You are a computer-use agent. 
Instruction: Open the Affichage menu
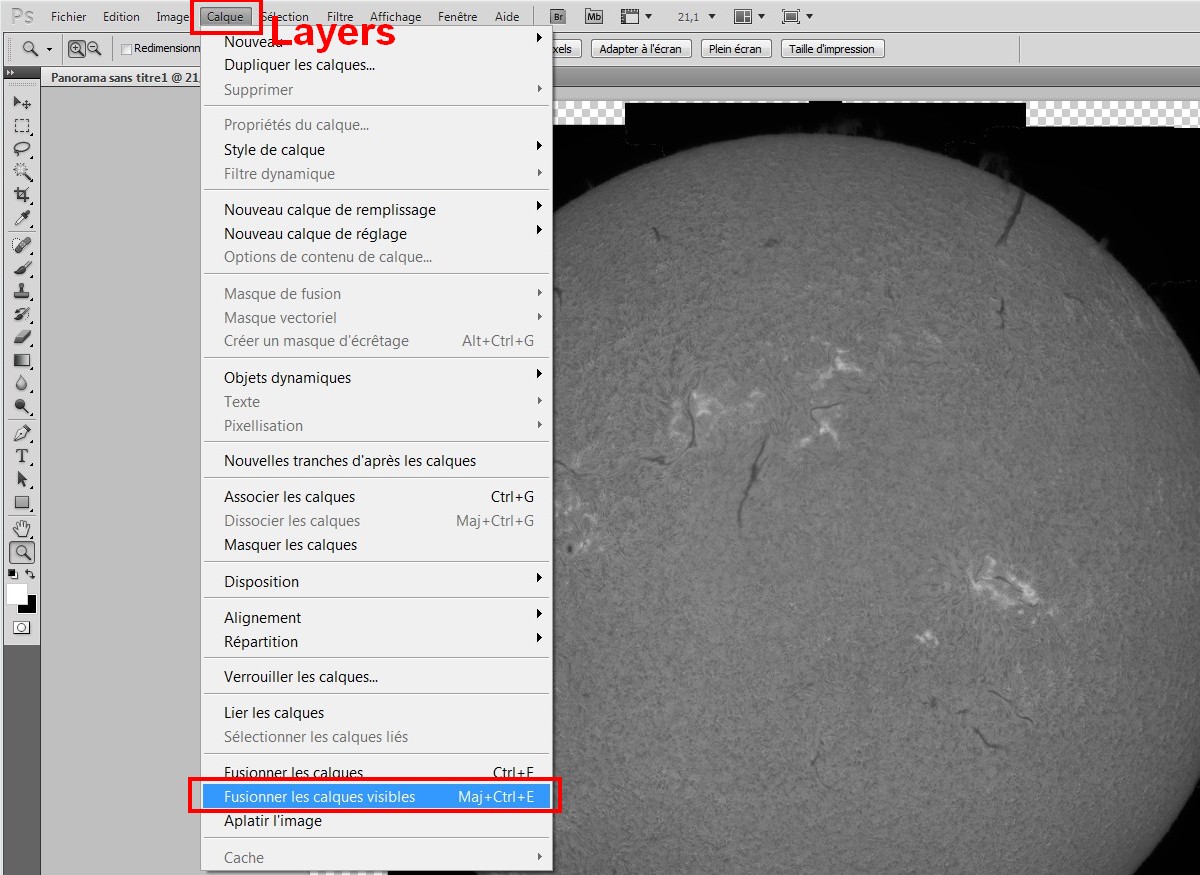(x=396, y=17)
